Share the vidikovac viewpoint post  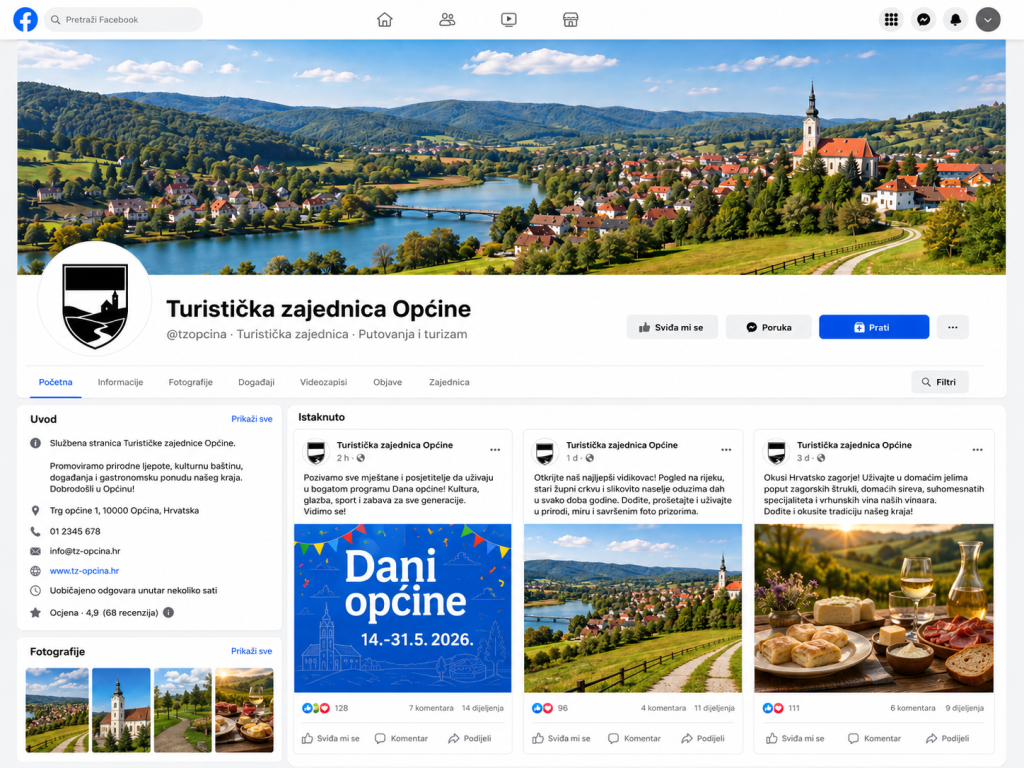[x=703, y=739]
